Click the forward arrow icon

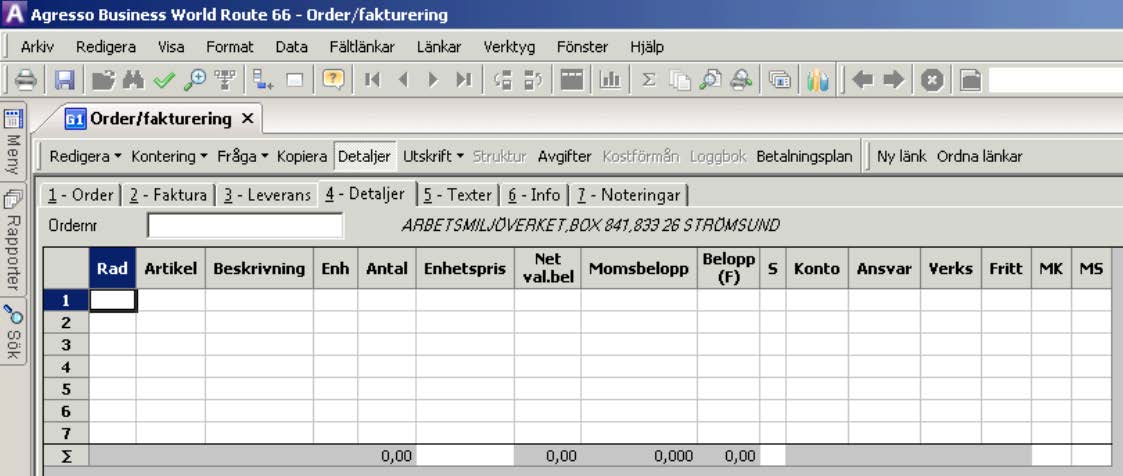tap(893, 79)
